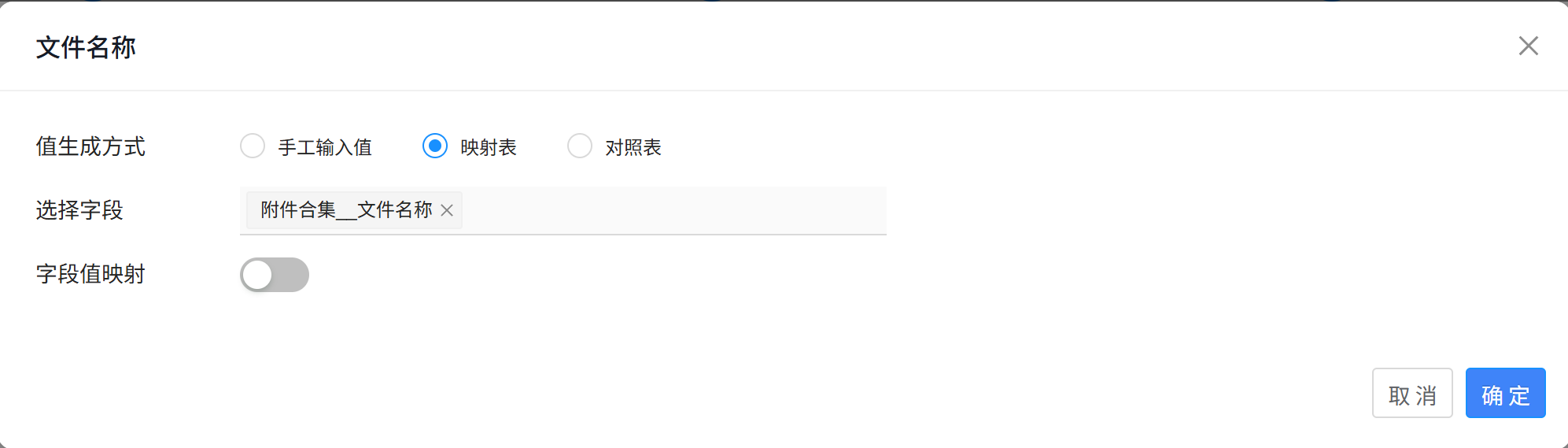Viewport: 1568px width, 448px height.
Task: Confirm the settings with 确定
Action: (1506, 393)
